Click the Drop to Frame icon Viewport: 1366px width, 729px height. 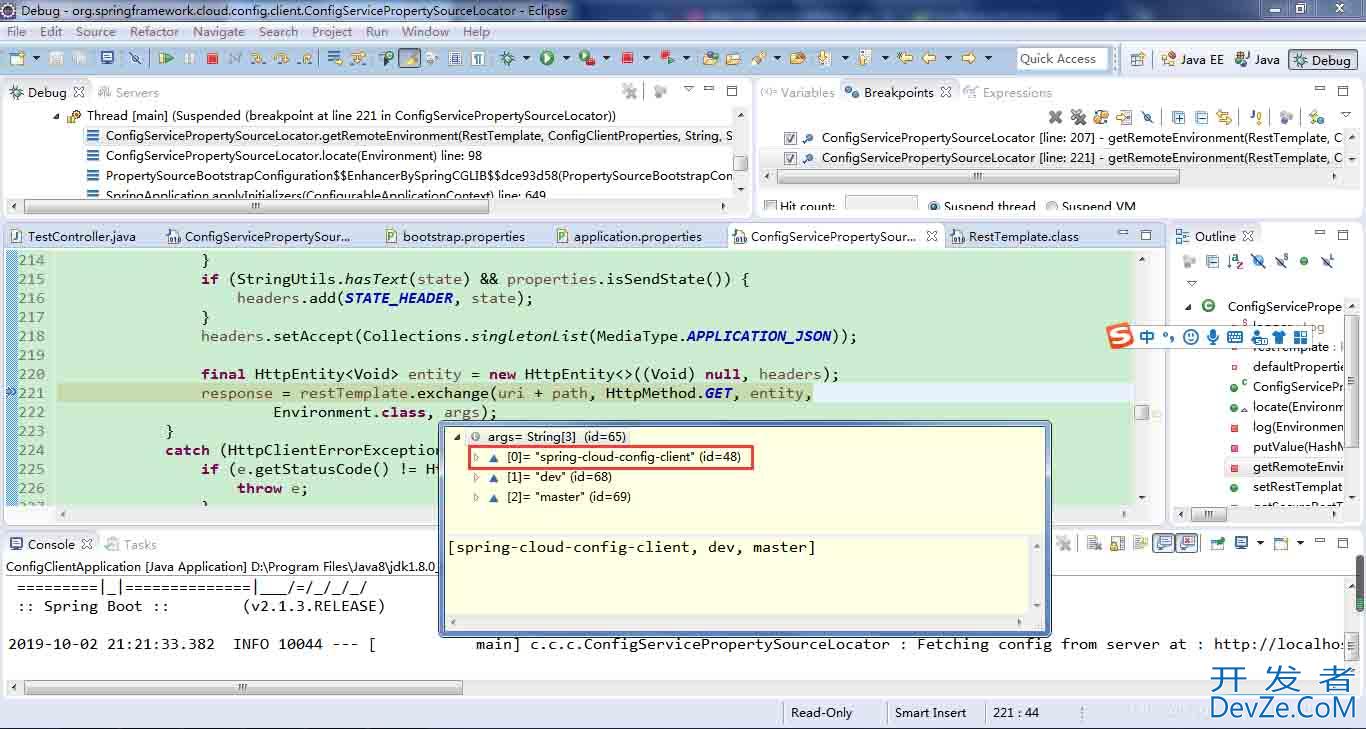point(334,58)
